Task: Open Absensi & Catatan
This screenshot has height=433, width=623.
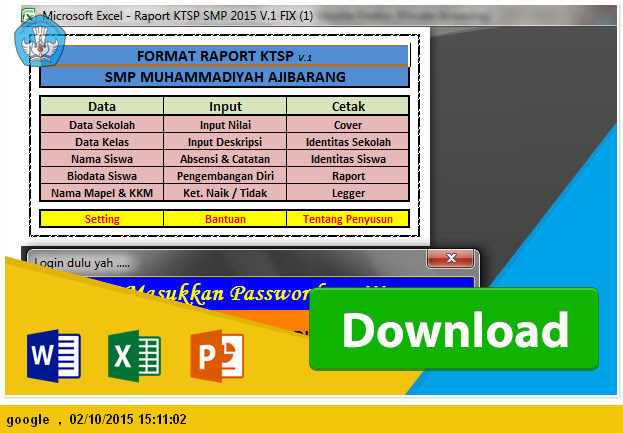Action: (x=225, y=159)
